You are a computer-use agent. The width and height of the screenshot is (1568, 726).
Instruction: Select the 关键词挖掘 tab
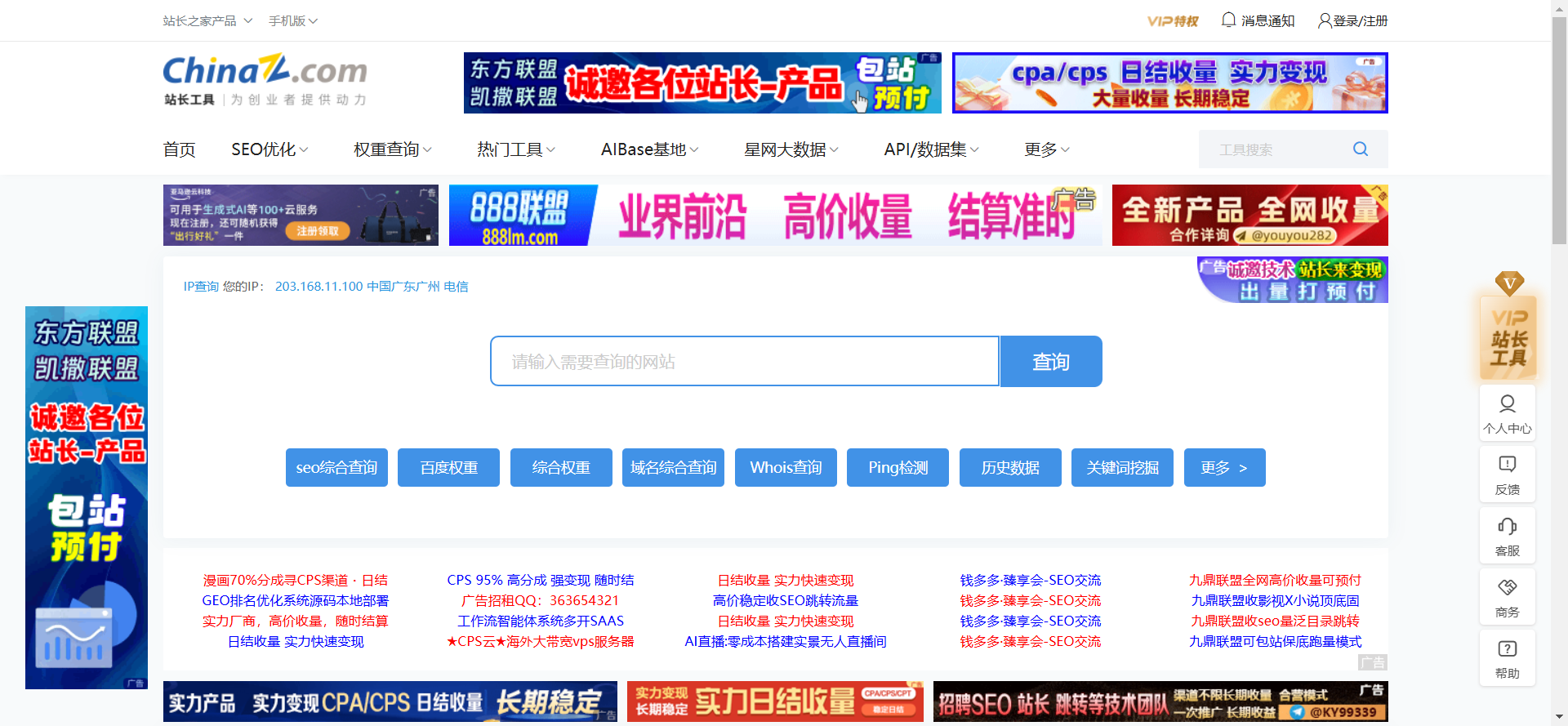point(1122,467)
